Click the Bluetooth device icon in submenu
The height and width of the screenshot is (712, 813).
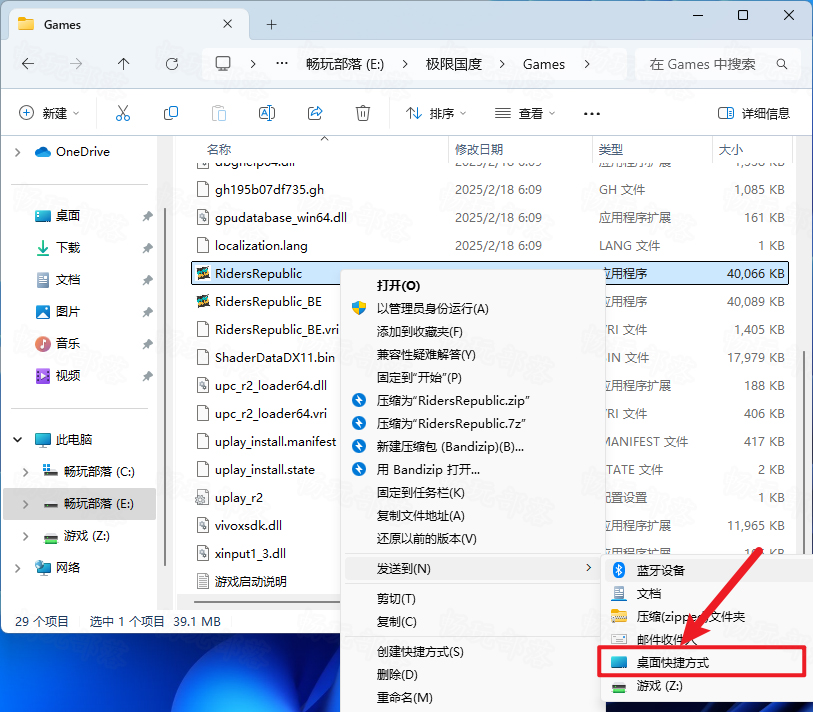click(619, 570)
